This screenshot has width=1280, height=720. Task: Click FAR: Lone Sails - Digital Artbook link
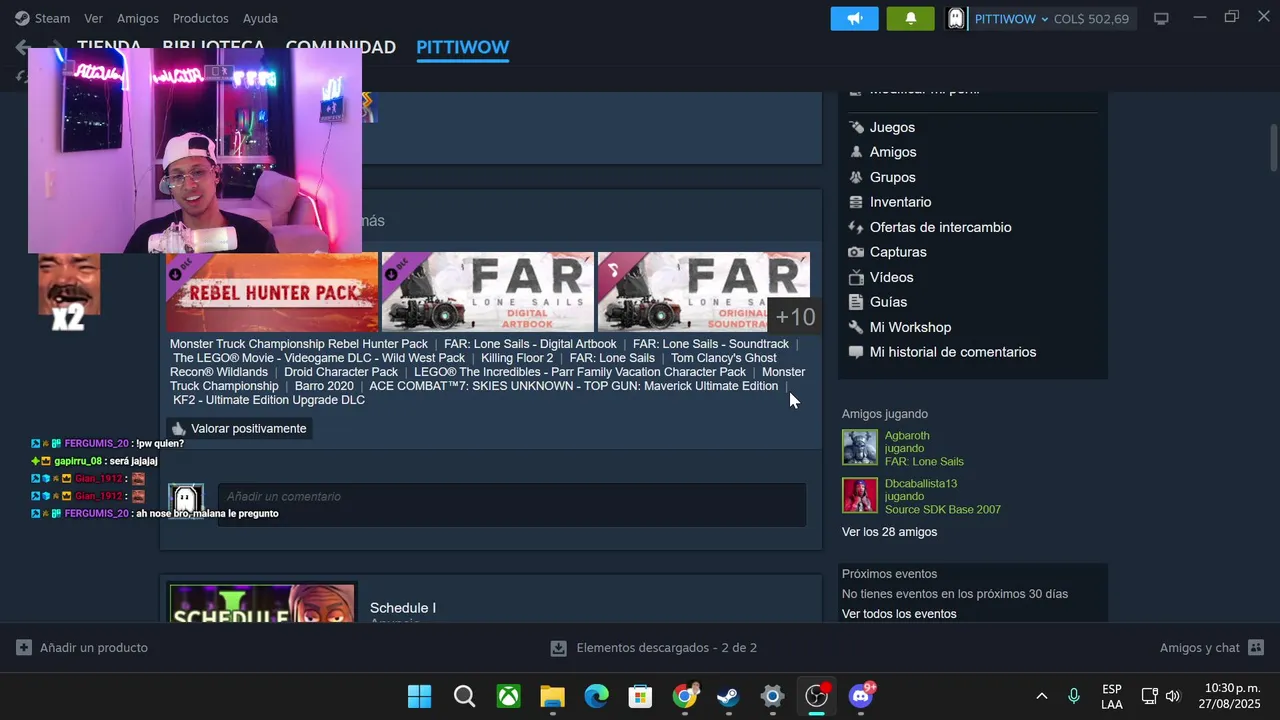530,344
